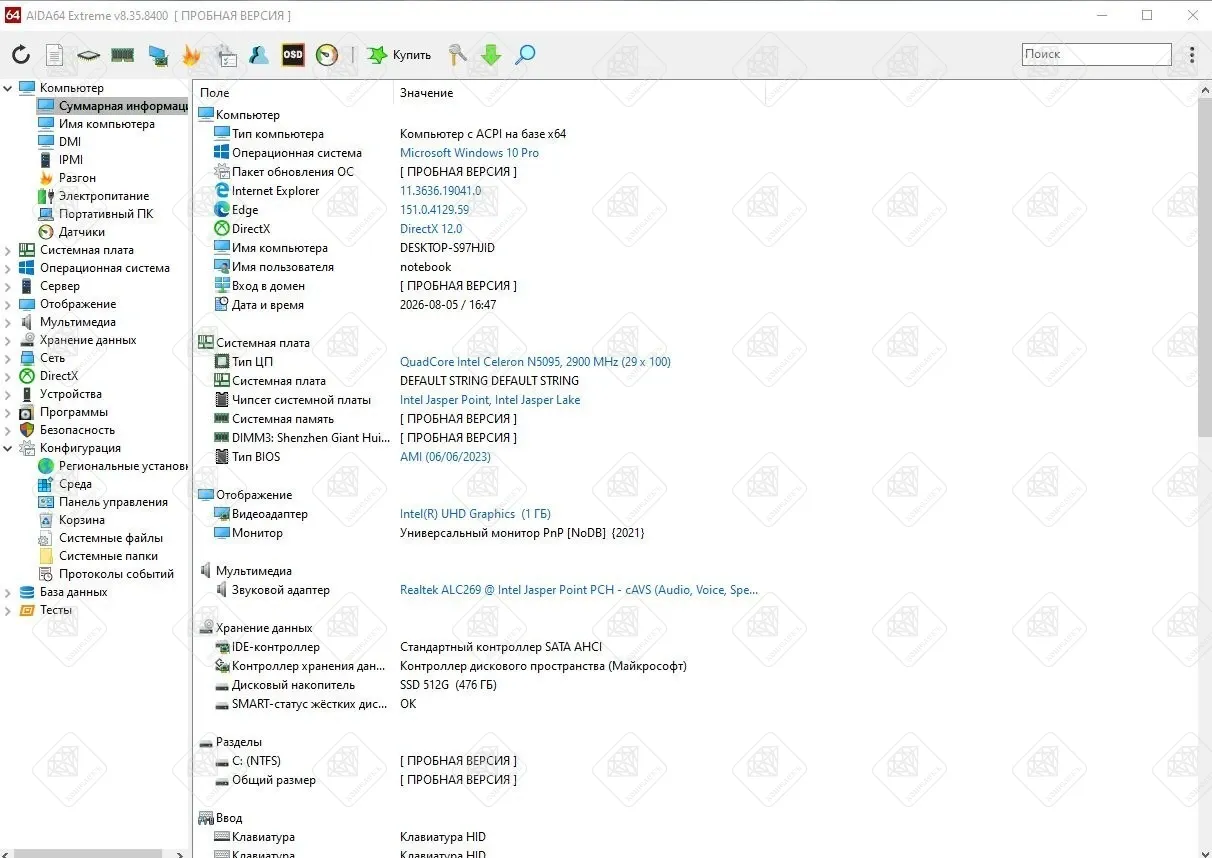Expand the Тесты tree node
Image resolution: width=1212 pixels, height=858 pixels.
pos(8,610)
